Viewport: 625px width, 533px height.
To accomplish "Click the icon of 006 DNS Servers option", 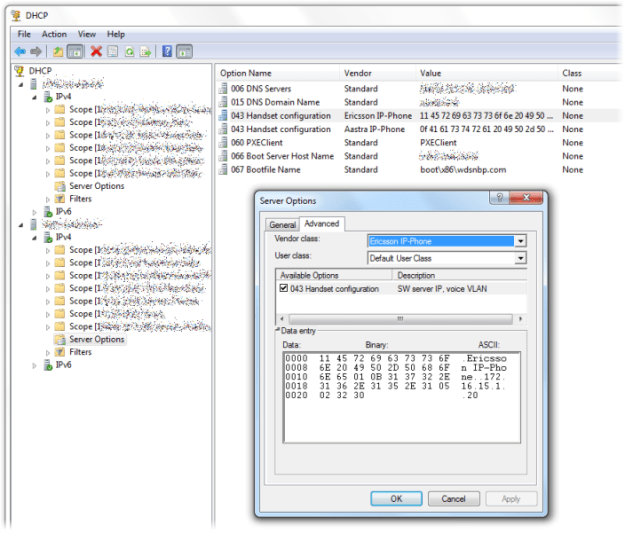I will pos(223,89).
